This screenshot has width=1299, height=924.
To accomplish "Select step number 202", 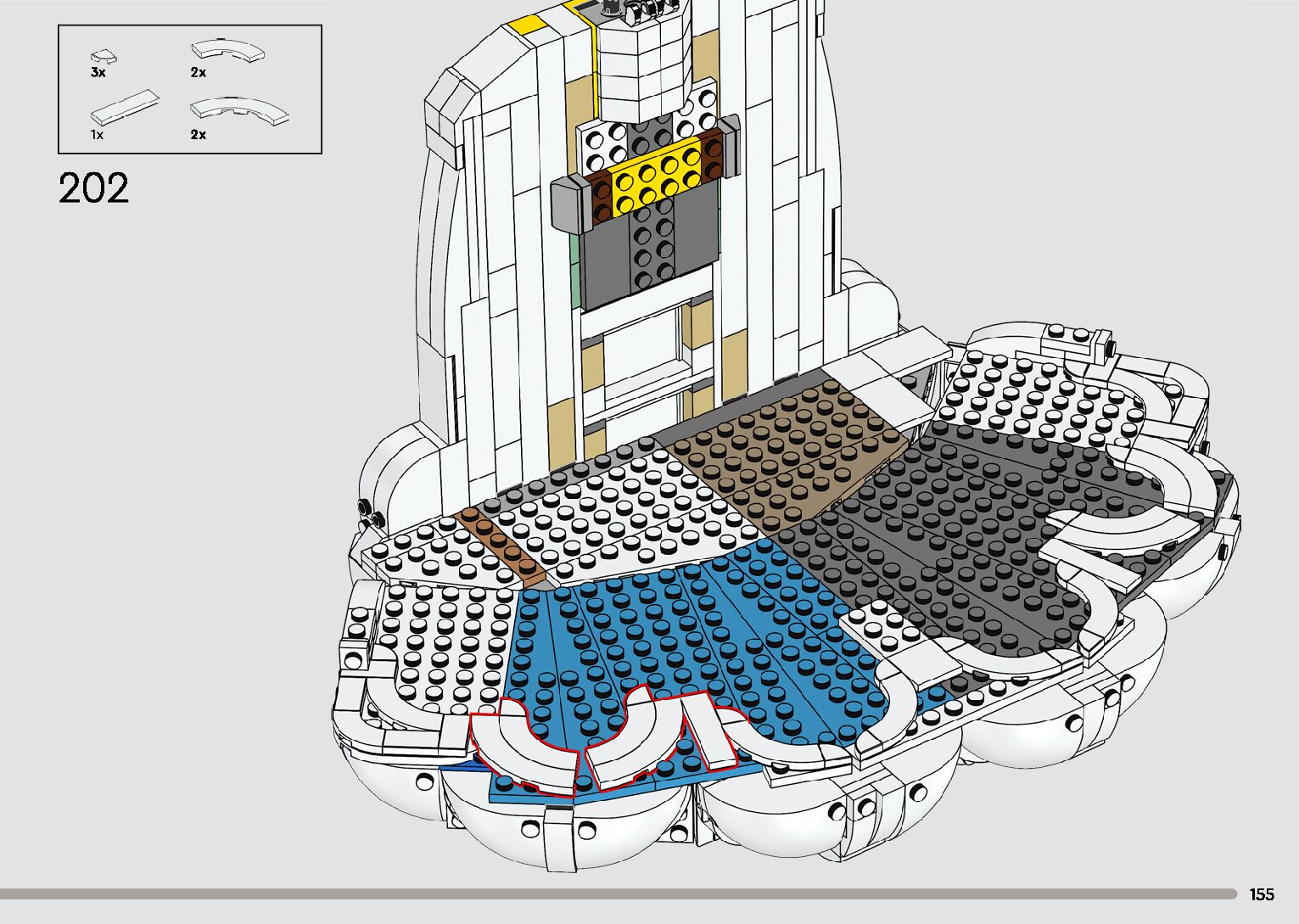I will point(94,188).
